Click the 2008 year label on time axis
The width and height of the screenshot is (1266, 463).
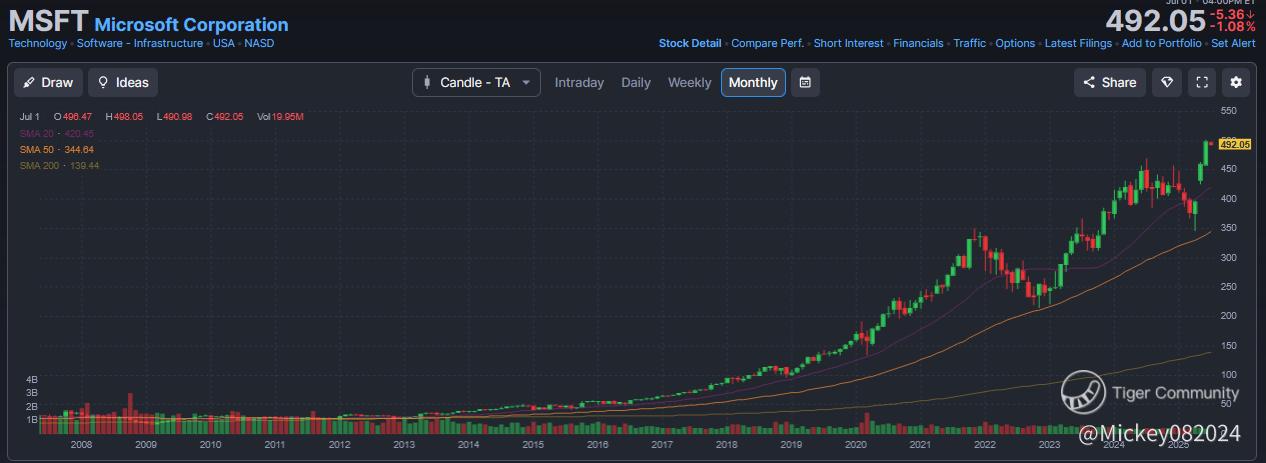(81, 445)
